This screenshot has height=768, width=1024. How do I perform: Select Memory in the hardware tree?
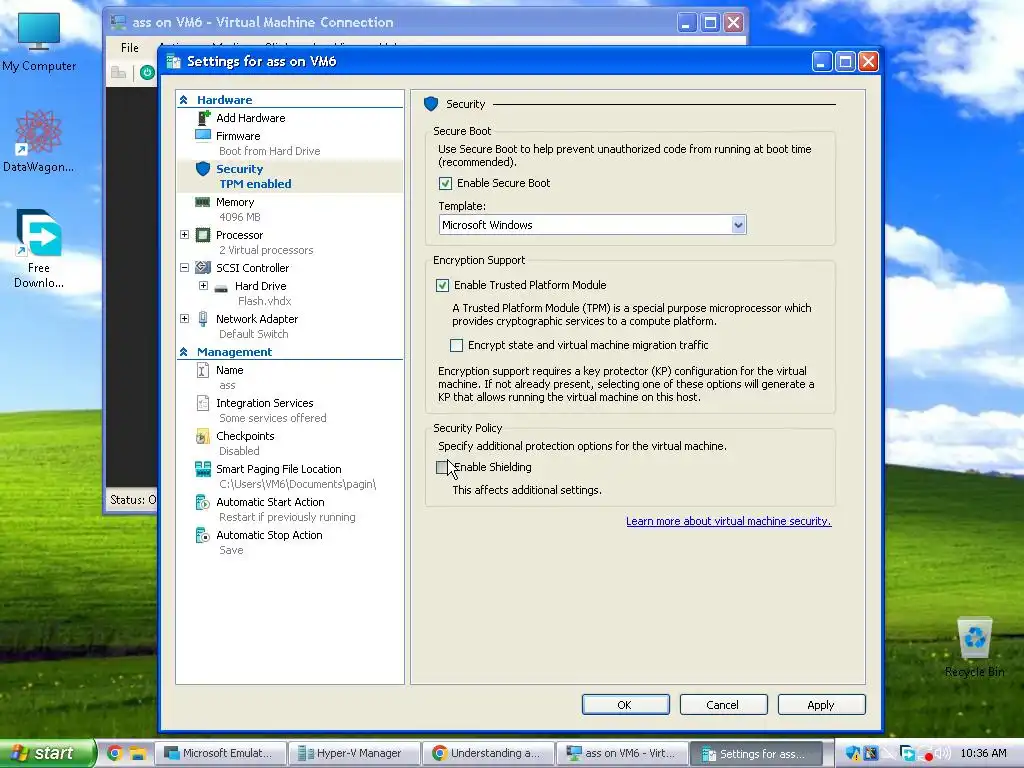[x=235, y=202]
